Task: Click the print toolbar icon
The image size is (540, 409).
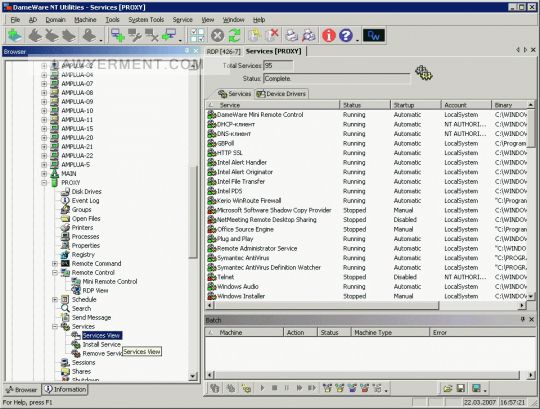Action: coord(292,35)
